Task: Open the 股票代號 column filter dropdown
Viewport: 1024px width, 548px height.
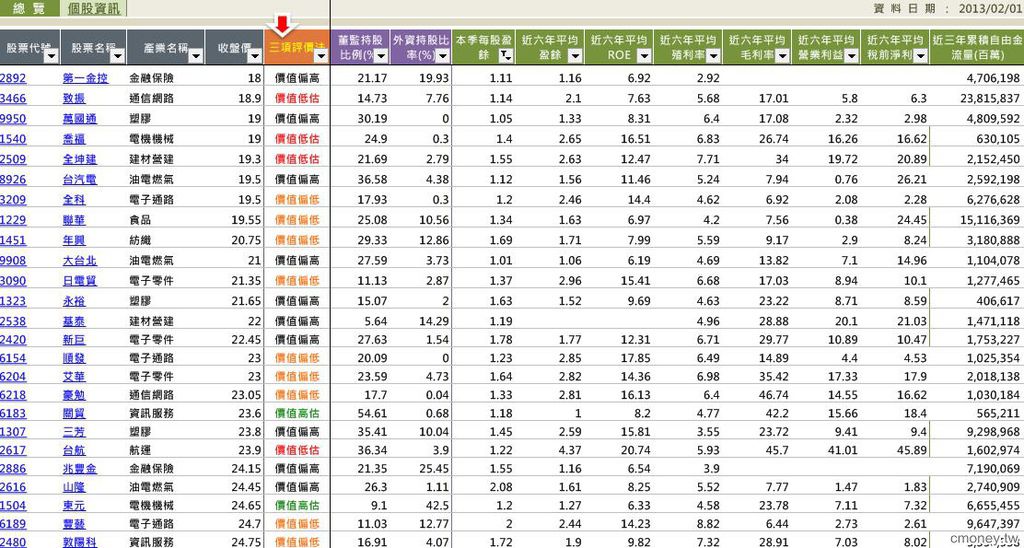Action: (52, 57)
